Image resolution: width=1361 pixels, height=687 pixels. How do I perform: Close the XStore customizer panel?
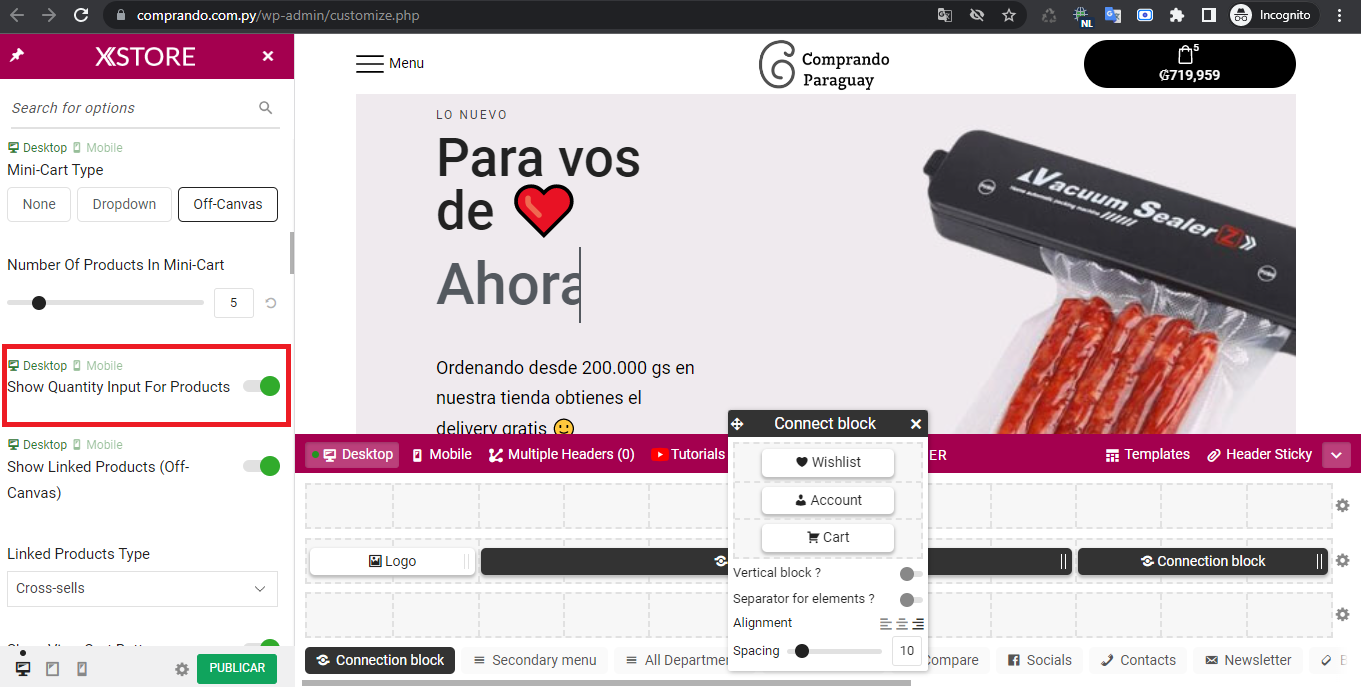(x=268, y=56)
